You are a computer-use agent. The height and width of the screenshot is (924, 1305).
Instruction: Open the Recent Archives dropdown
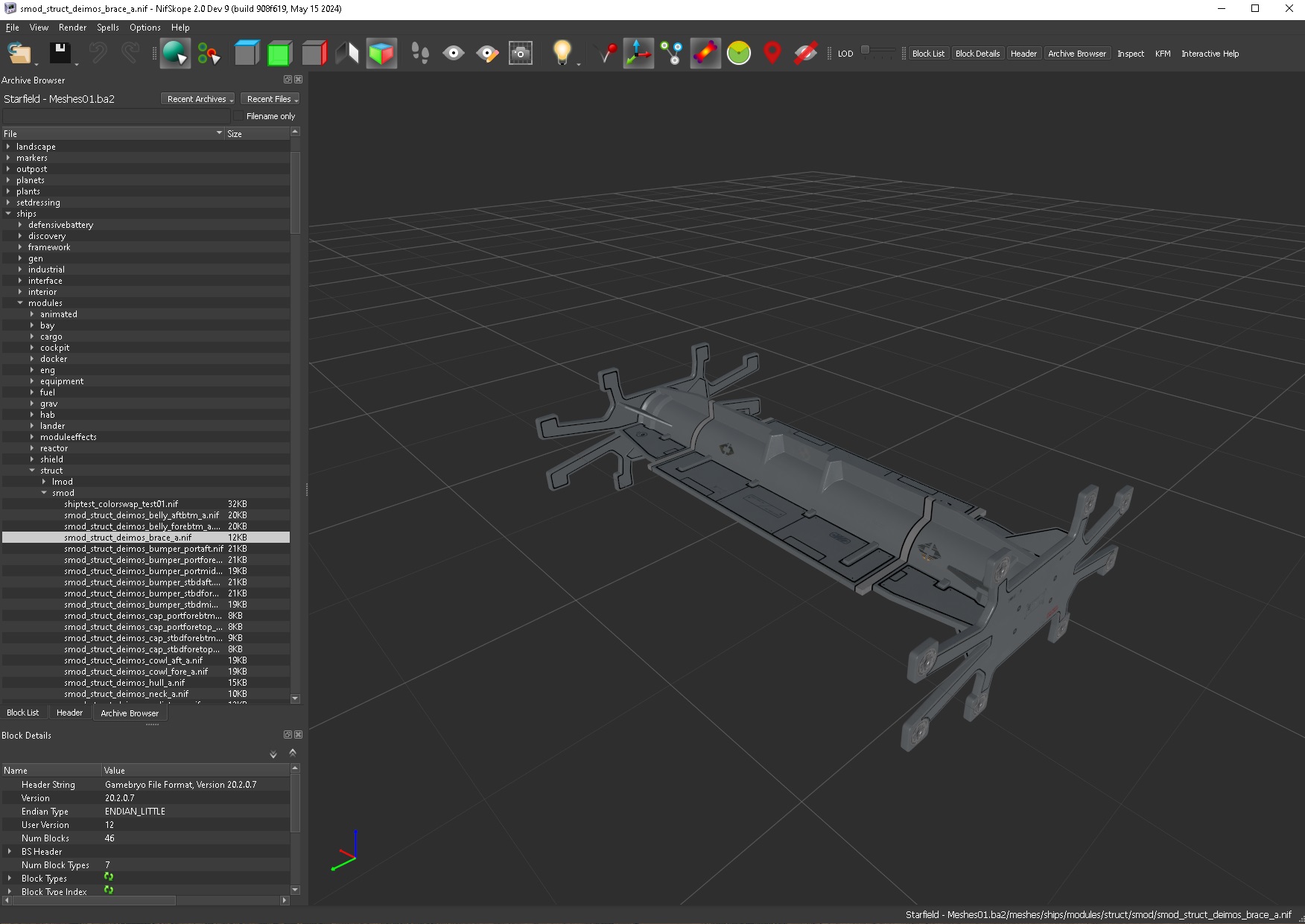[x=200, y=99]
